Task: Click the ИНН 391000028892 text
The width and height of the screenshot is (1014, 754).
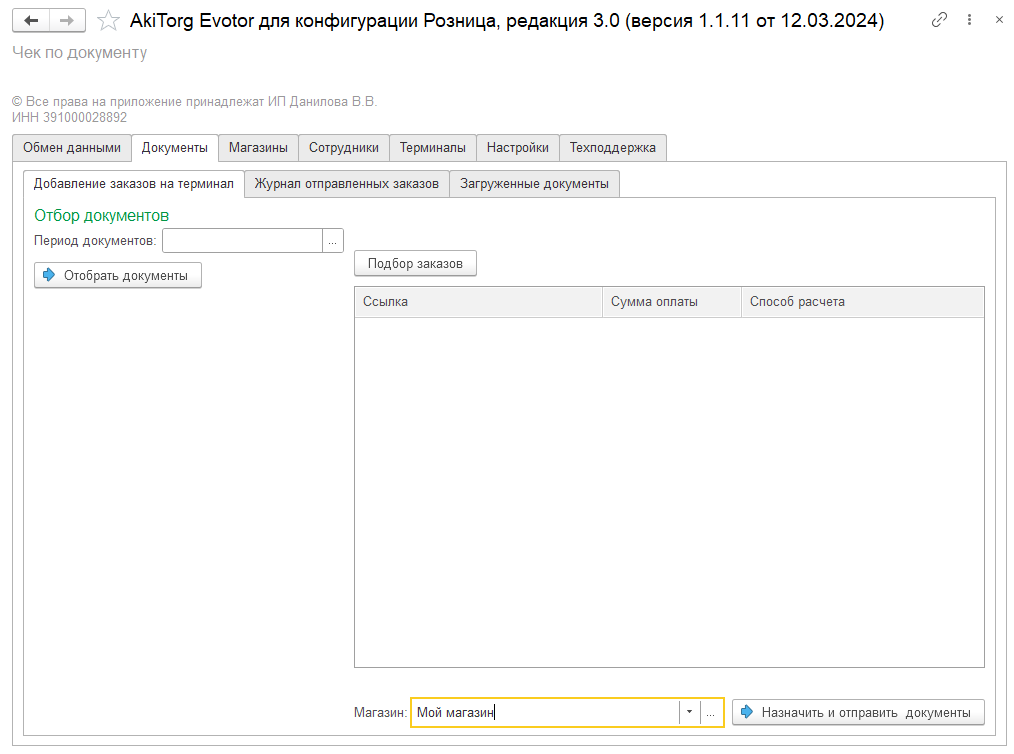Action: (69, 118)
